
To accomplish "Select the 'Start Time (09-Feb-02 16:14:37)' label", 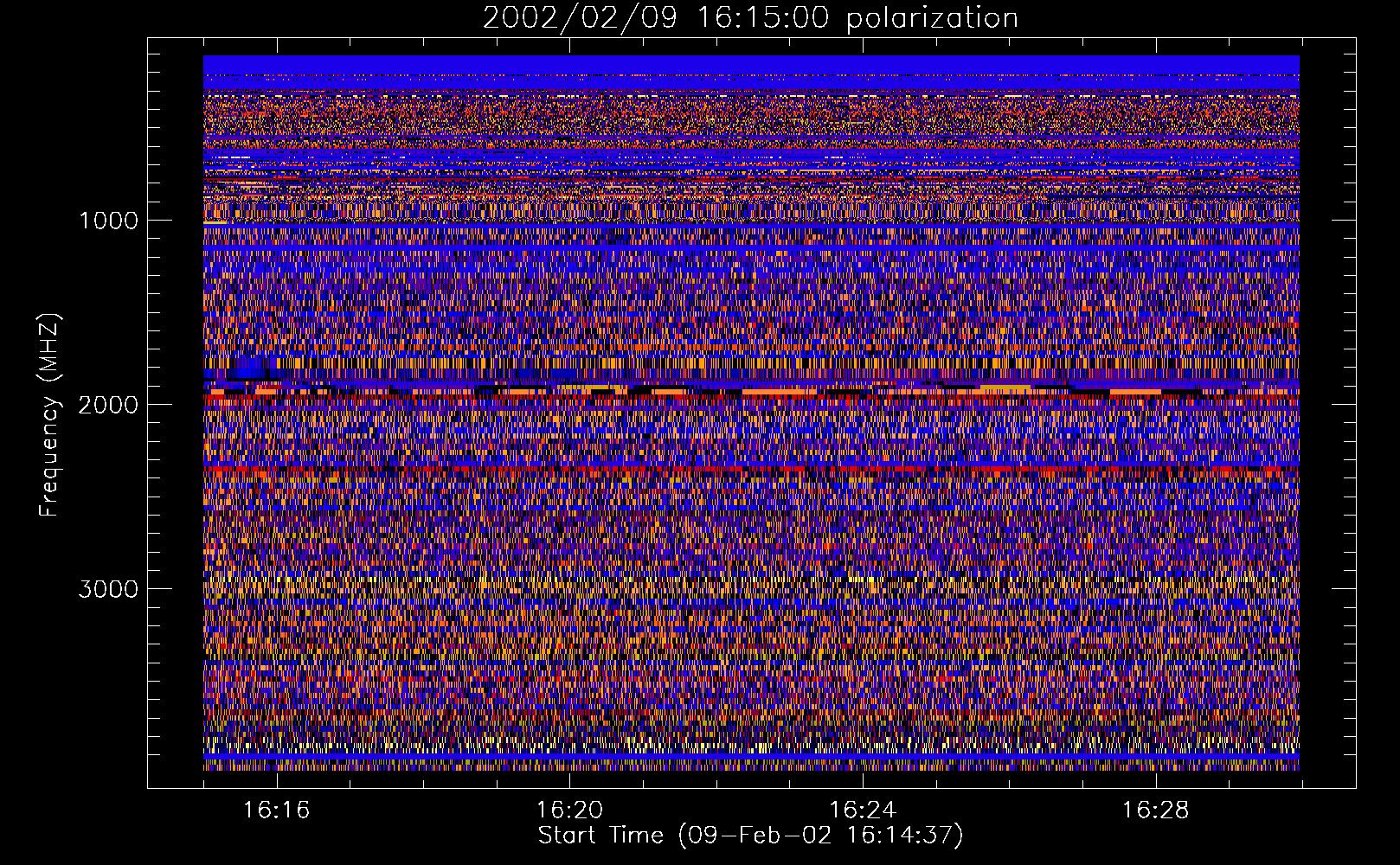I will (750, 836).
